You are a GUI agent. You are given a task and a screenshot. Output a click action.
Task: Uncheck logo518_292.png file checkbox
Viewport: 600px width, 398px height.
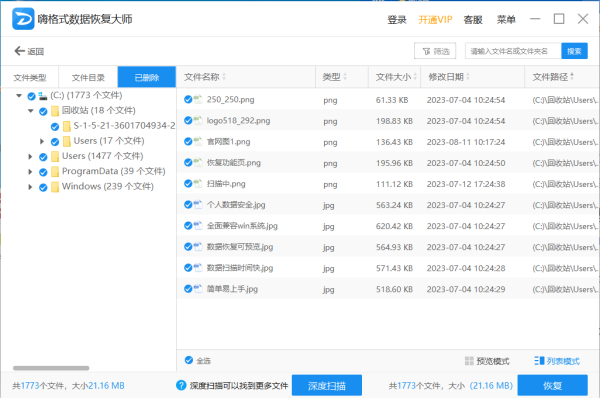tap(188, 121)
